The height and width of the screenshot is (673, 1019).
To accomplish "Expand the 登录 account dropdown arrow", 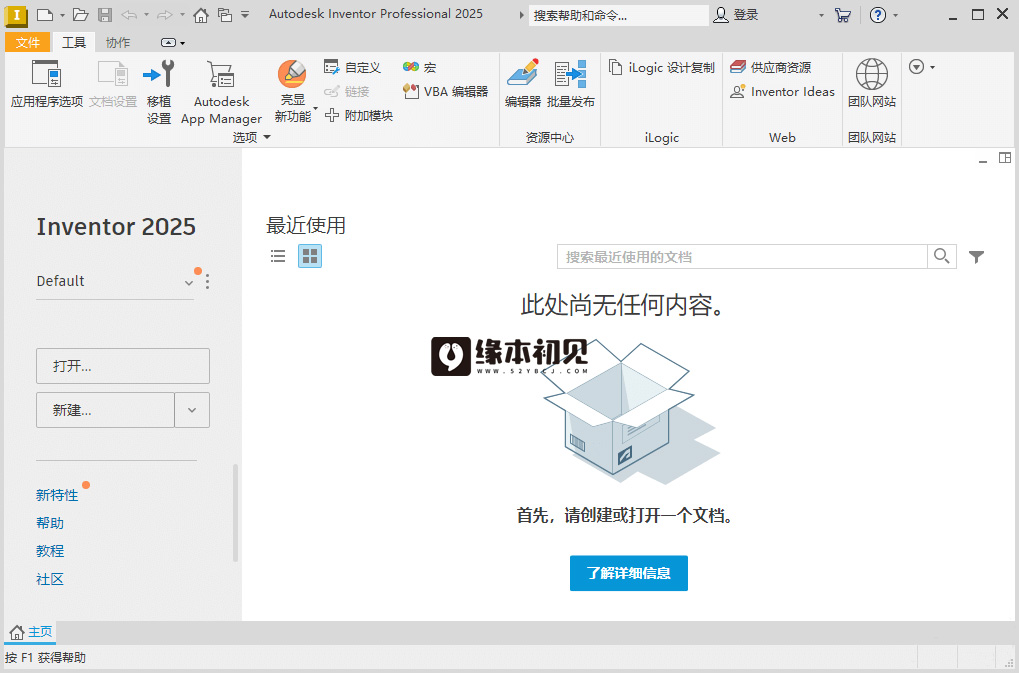I will coord(821,15).
